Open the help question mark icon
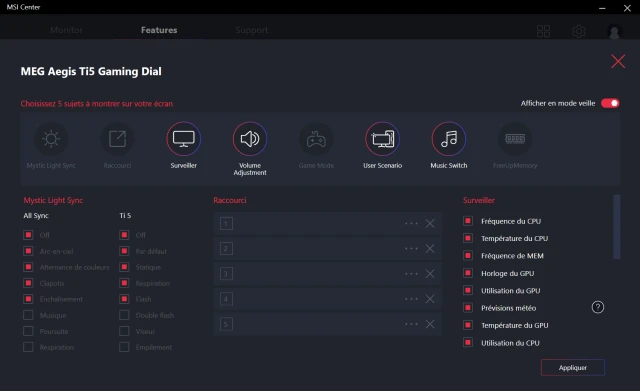Image resolution: width=640 pixels, height=391 pixels. [598, 307]
